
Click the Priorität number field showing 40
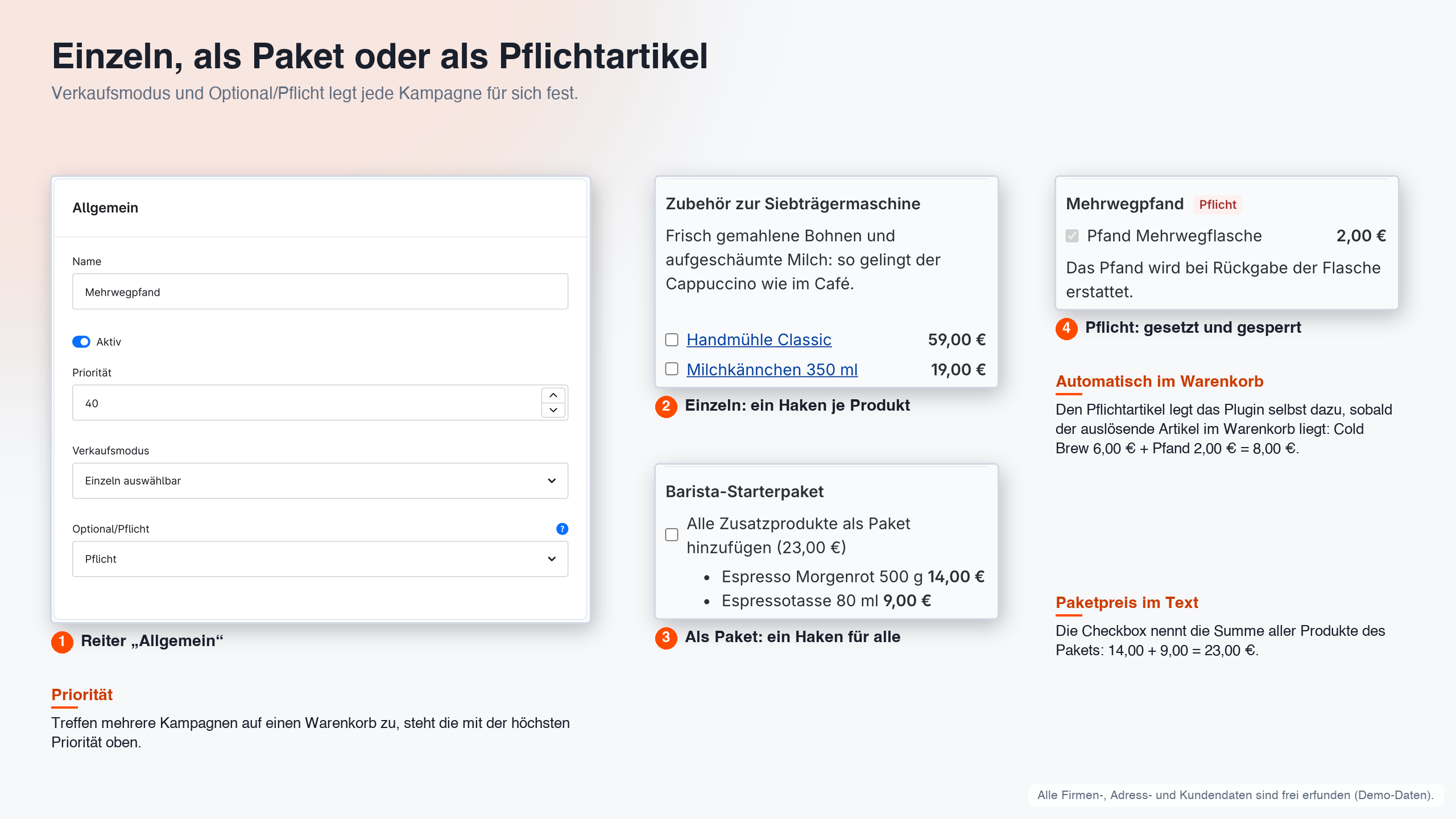click(306, 403)
